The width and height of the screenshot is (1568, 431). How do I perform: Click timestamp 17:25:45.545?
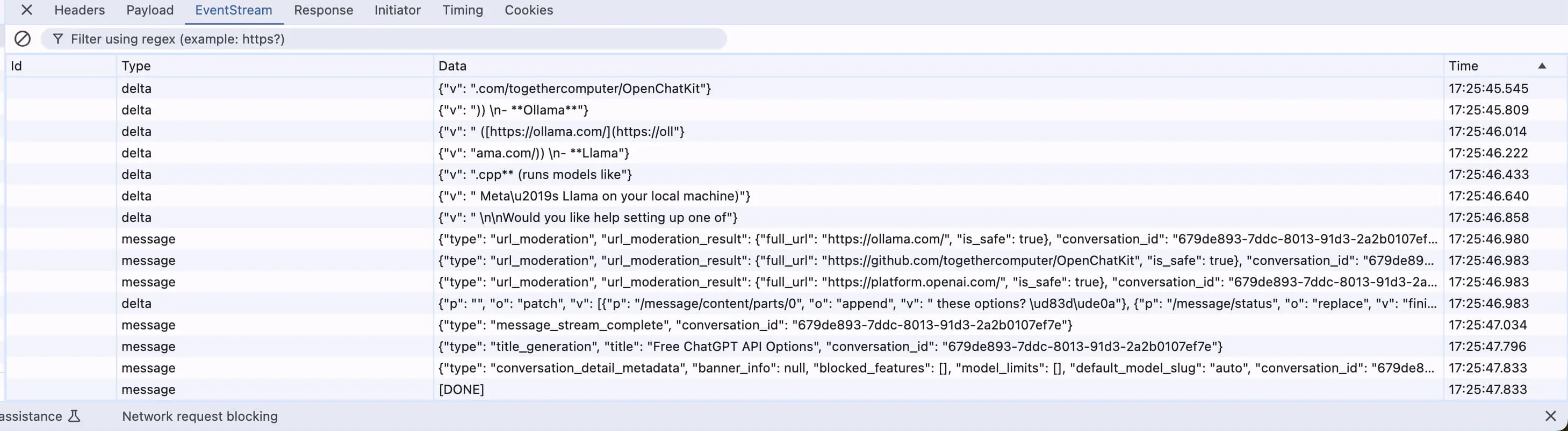coord(1488,88)
